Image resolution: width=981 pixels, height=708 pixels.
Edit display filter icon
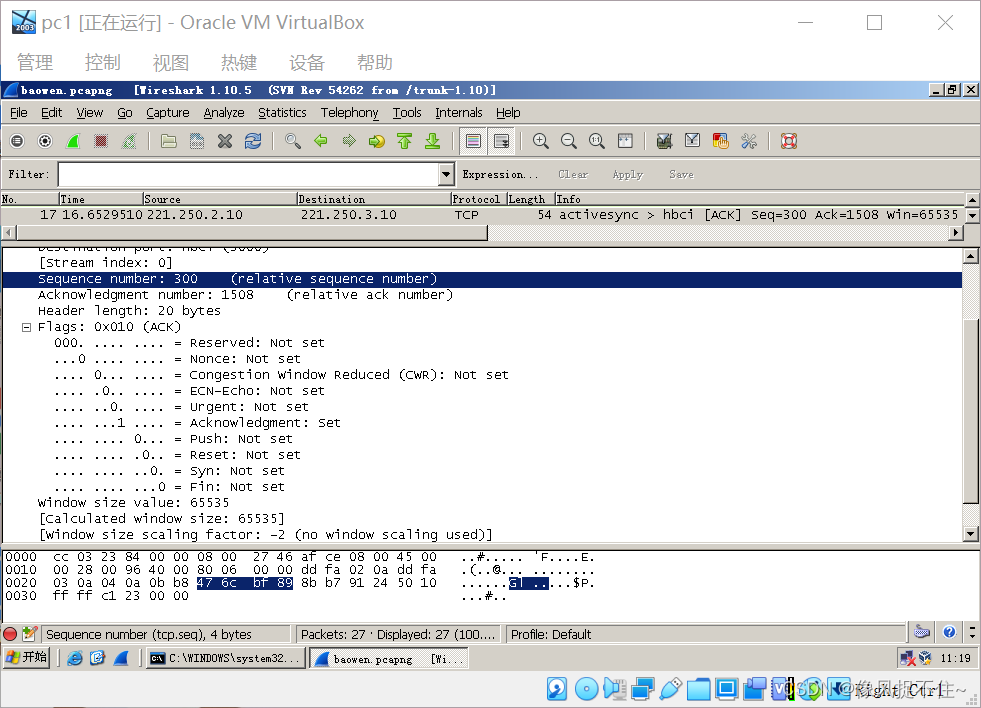[x=692, y=141]
